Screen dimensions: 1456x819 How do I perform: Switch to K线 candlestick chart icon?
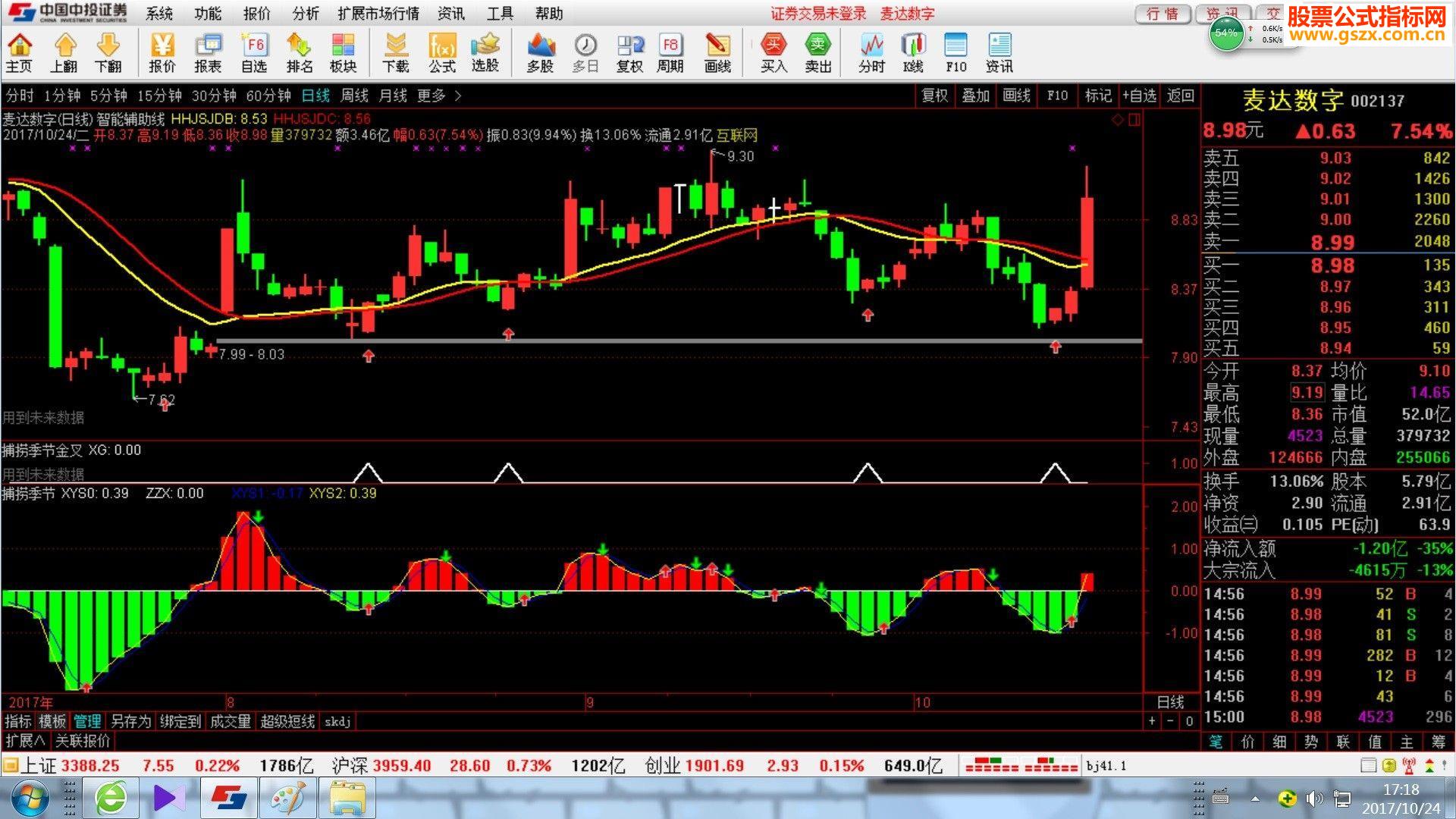click(x=913, y=53)
